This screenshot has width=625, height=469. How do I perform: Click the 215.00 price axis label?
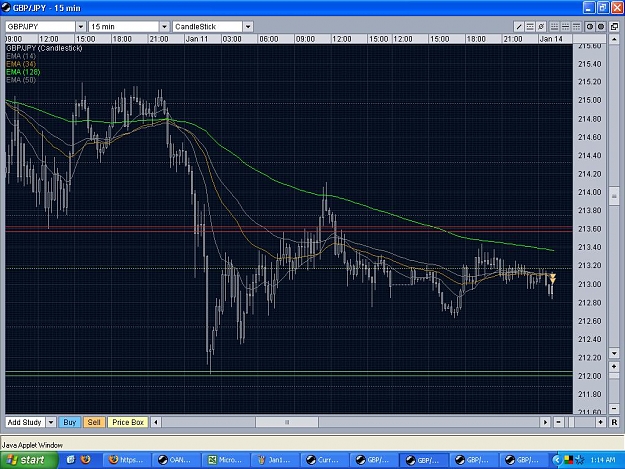590,100
